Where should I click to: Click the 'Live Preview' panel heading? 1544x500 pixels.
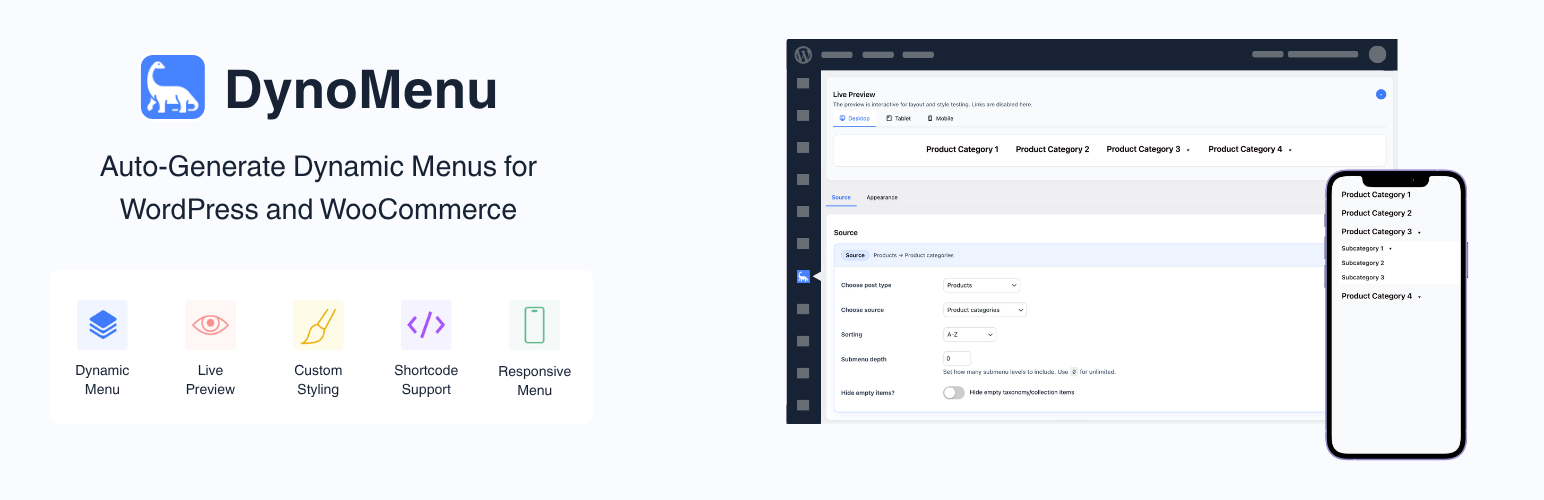coord(854,94)
